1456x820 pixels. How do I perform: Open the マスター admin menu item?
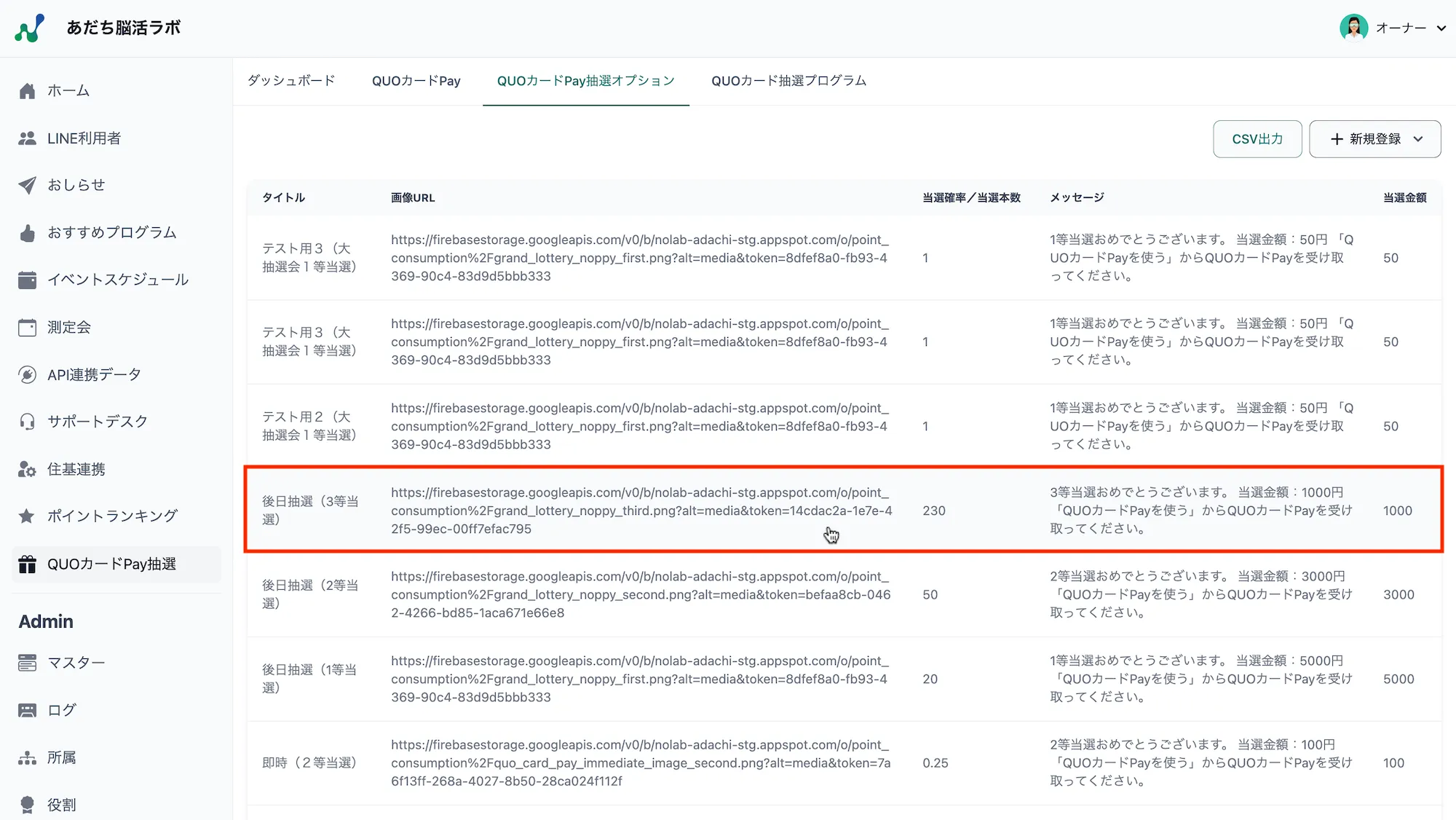76,663
